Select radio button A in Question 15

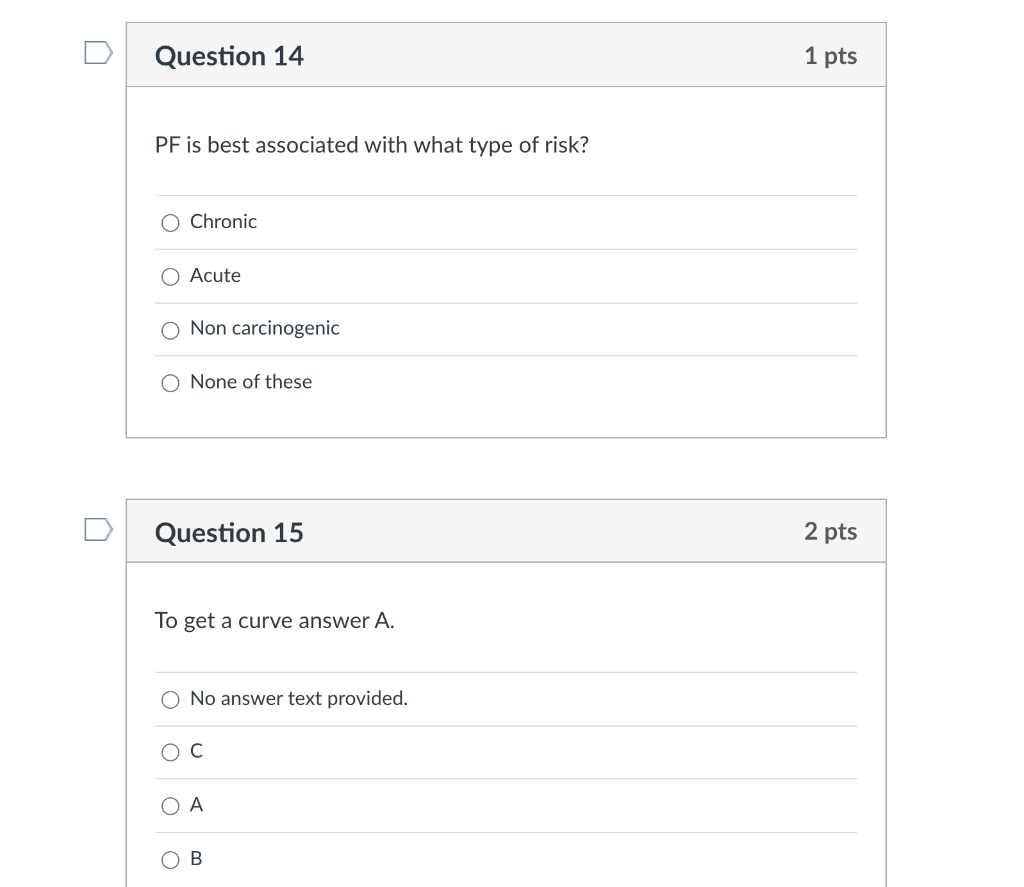tap(171, 806)
